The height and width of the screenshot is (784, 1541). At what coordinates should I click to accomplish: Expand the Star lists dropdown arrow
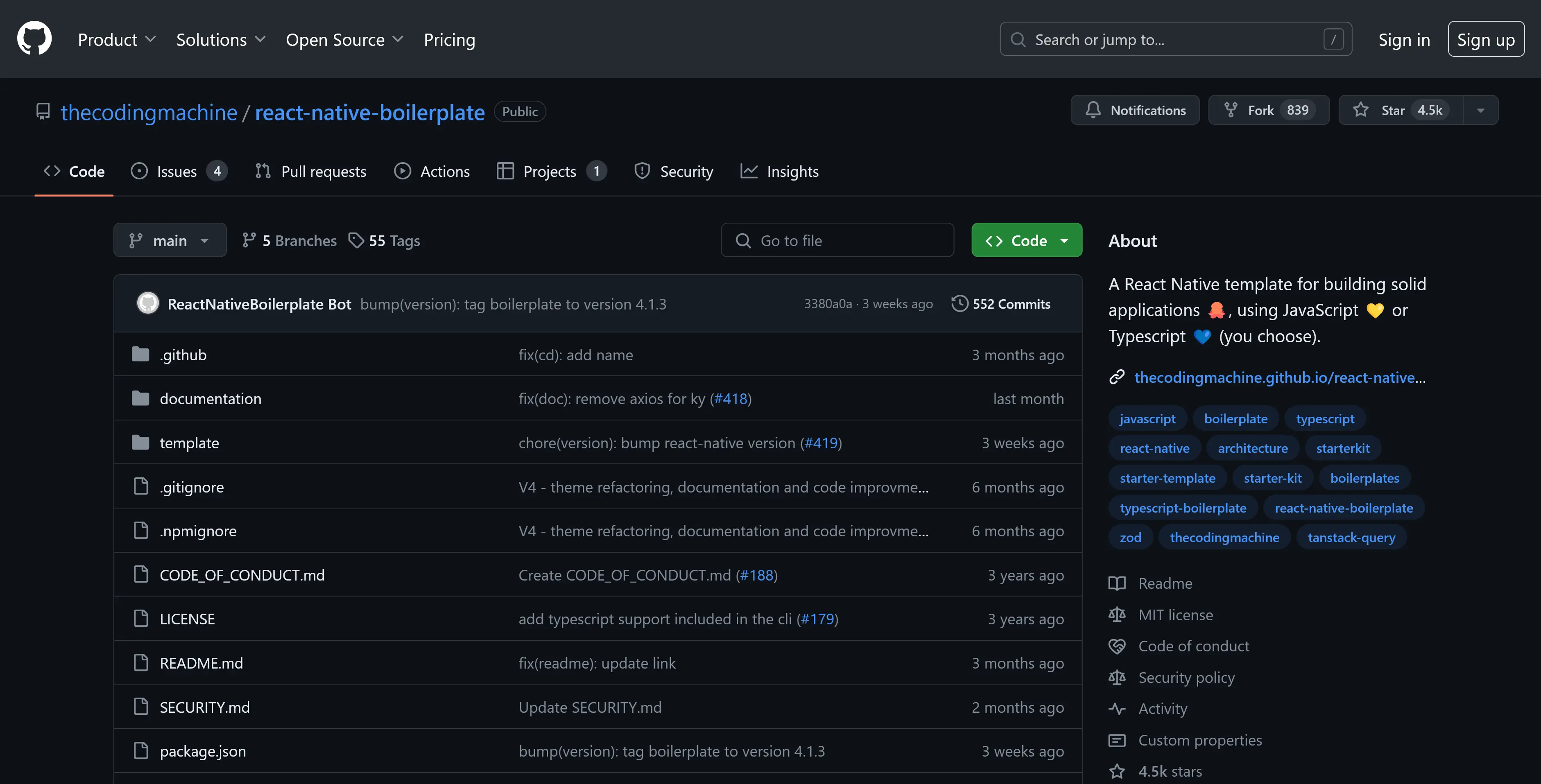pyautogui.click(x=1480, y=110)
